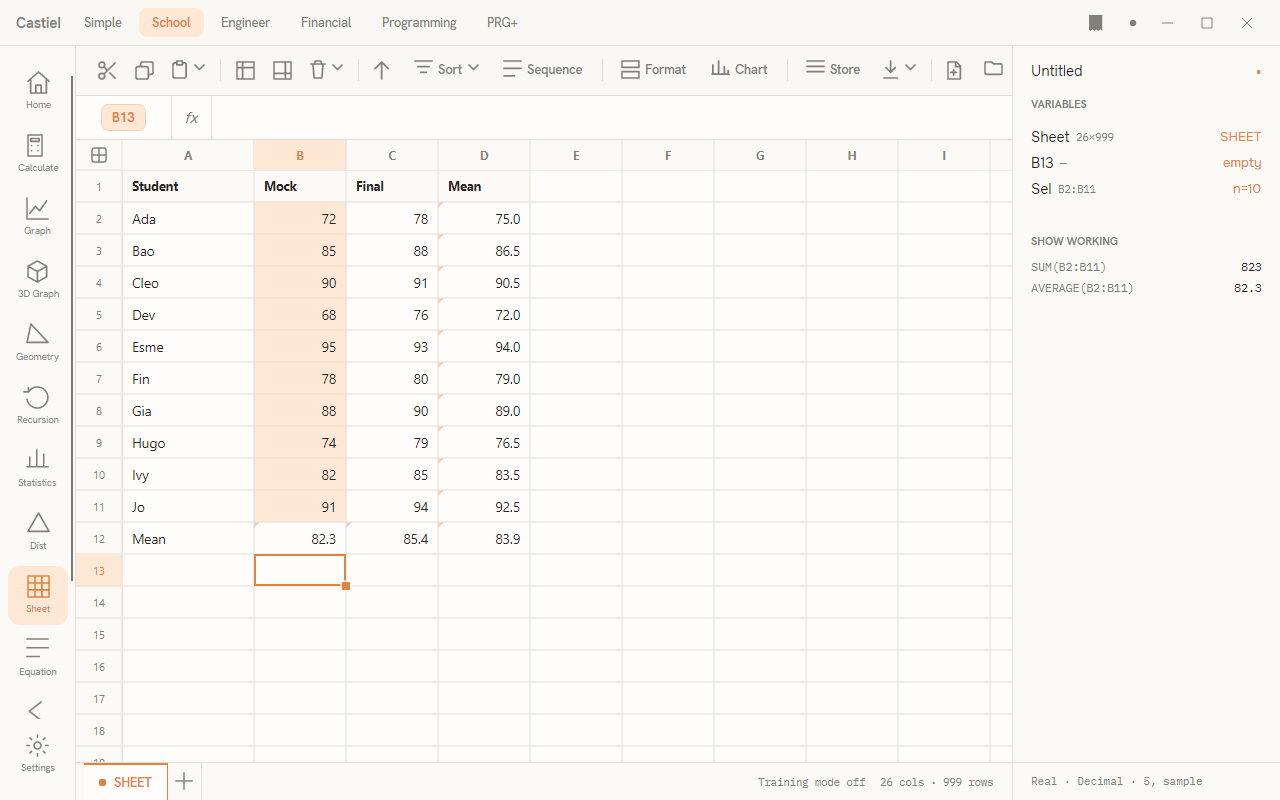The height and width of the screenshot is (800, 1280).
Task: Switch to the PRG+ mode tab
Action: click(502, 22)
